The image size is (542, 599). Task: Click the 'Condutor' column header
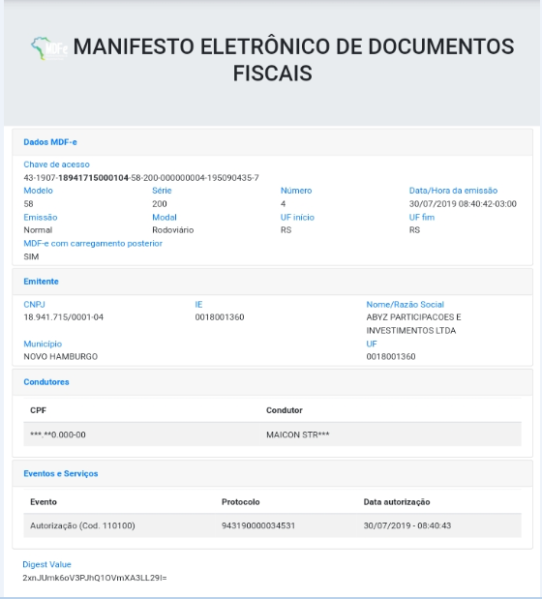284,410
